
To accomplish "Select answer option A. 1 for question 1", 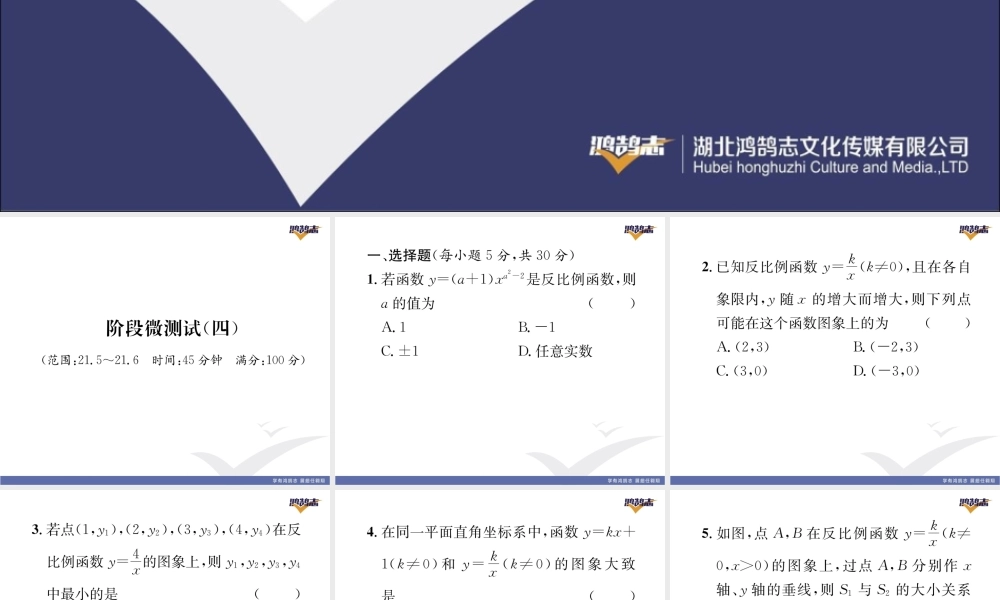I will tap(392, 327).
